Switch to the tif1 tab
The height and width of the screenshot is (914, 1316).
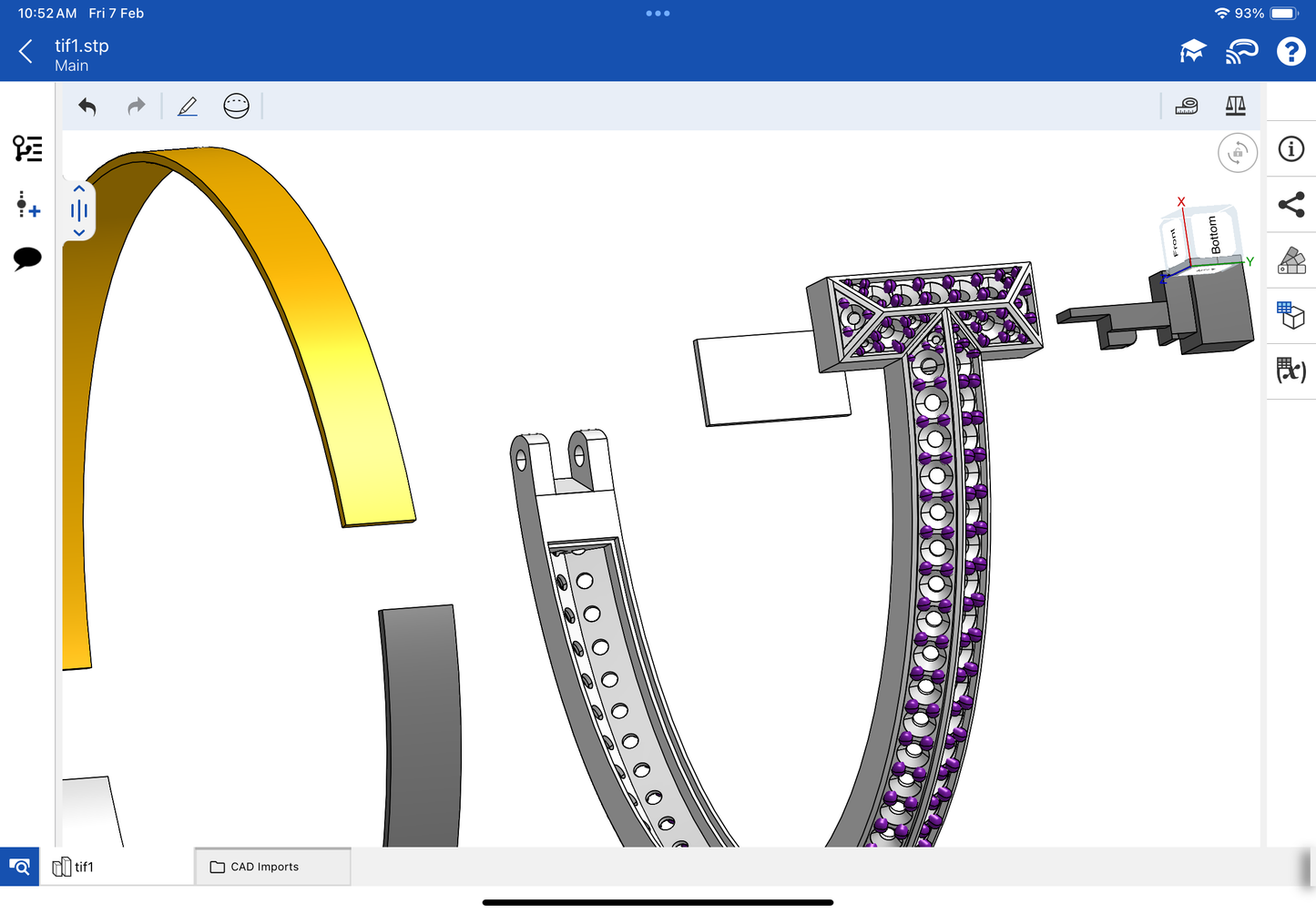117,867
